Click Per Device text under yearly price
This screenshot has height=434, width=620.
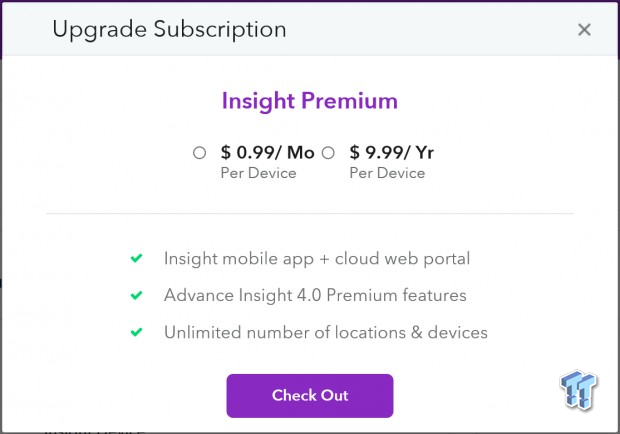click(387, 173)
